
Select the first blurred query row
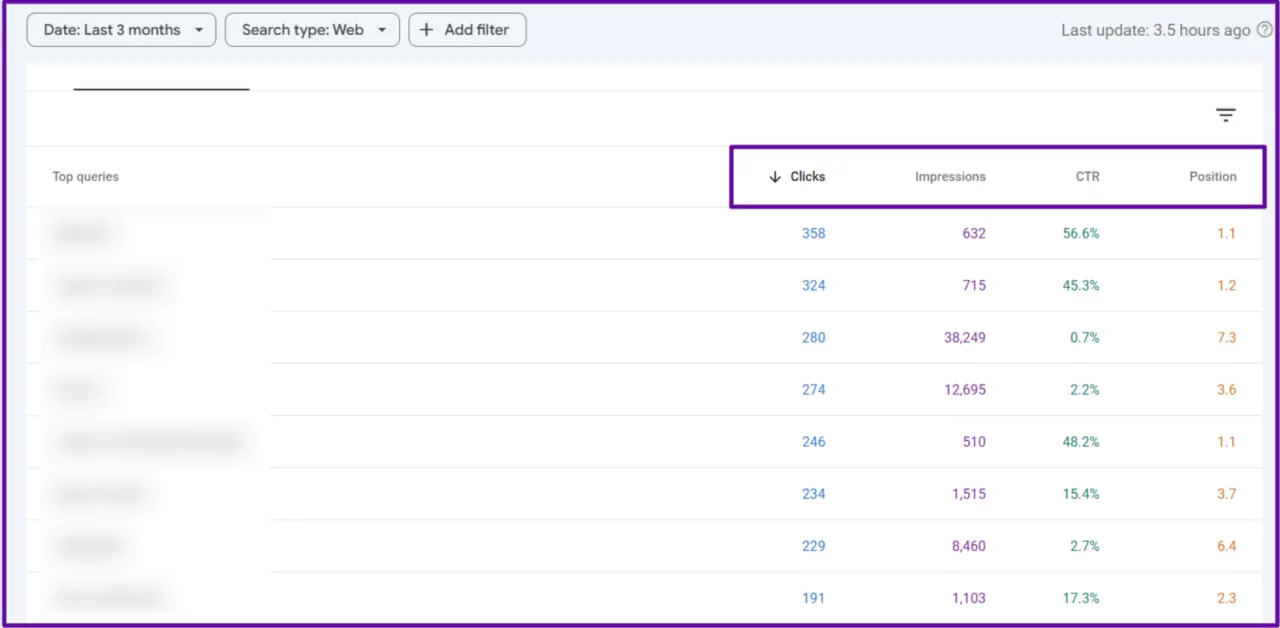tap(84, 233)
